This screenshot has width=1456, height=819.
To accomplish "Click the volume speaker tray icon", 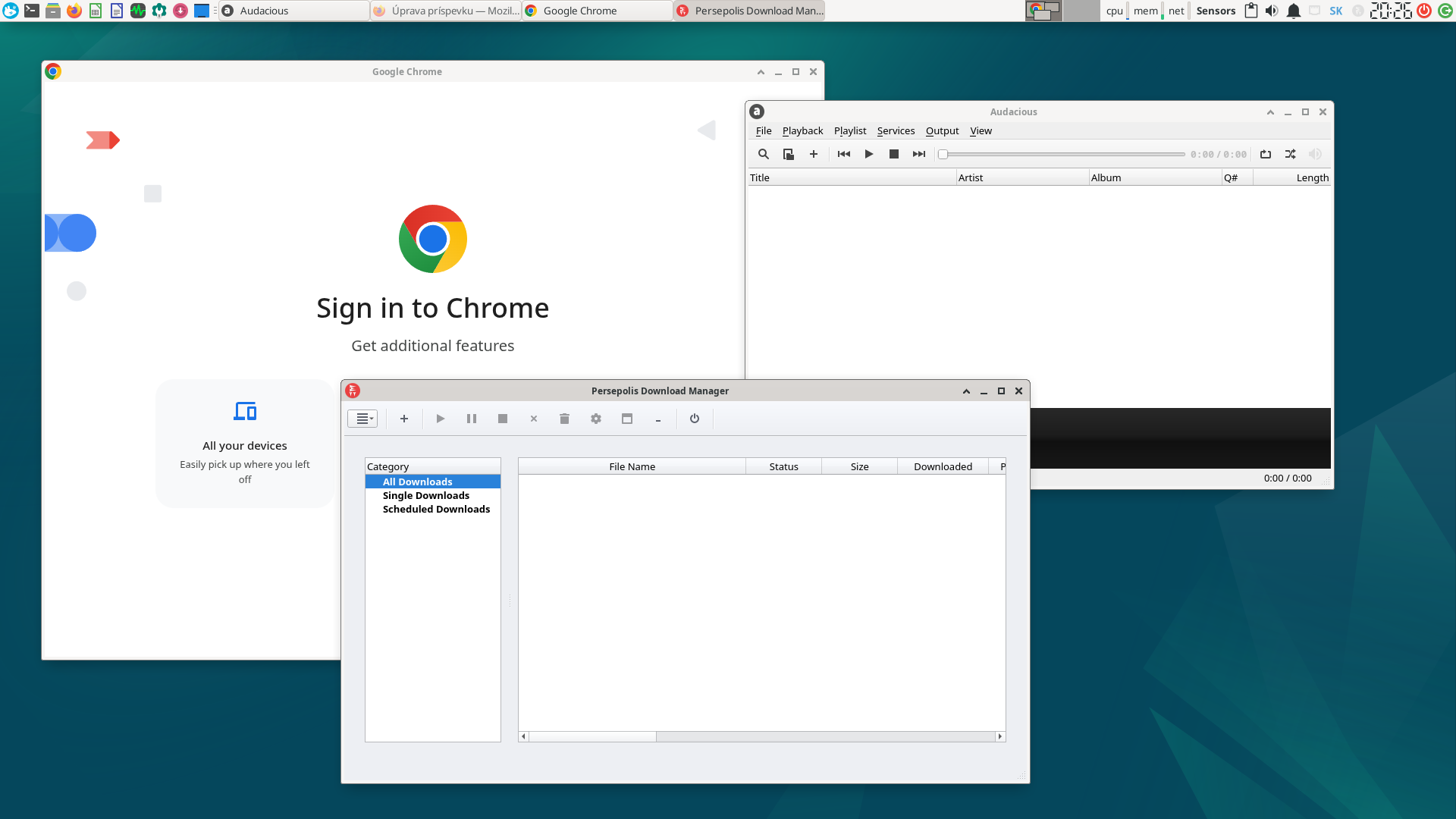I will [x=1272, y=11].
